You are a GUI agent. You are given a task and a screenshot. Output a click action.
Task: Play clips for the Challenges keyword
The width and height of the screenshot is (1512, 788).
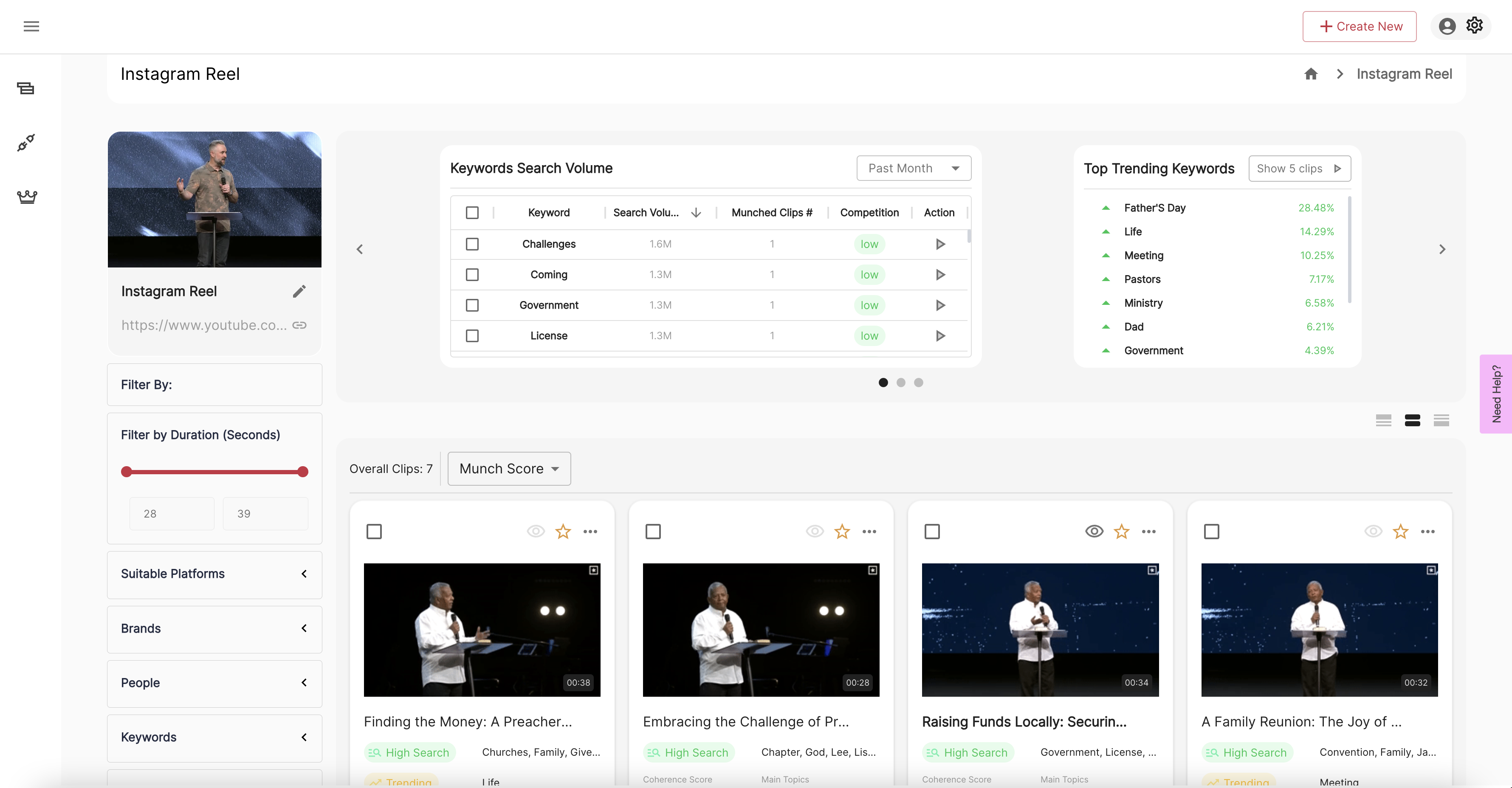(x=940, y=244)
